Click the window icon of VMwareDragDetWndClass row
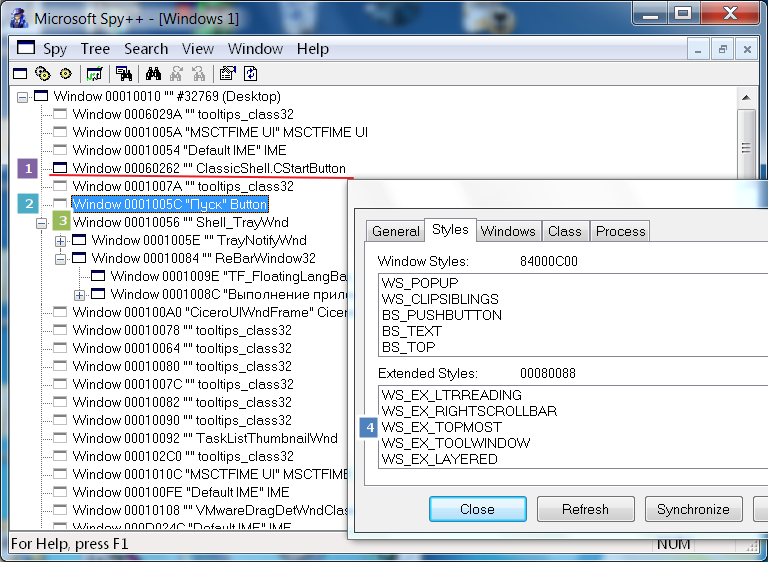The height and width of the screenshot is (562, 768). [x=60, y=510]
